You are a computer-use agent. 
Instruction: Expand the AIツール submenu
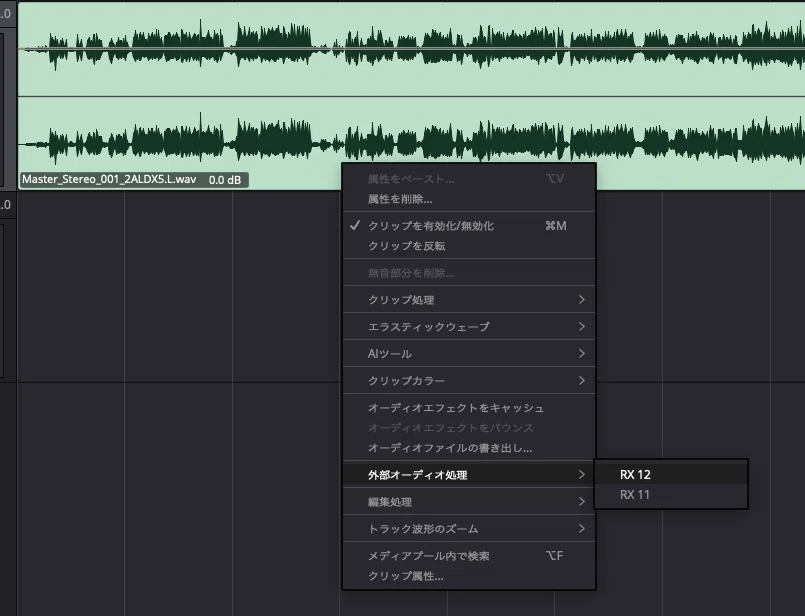point(469,354)
